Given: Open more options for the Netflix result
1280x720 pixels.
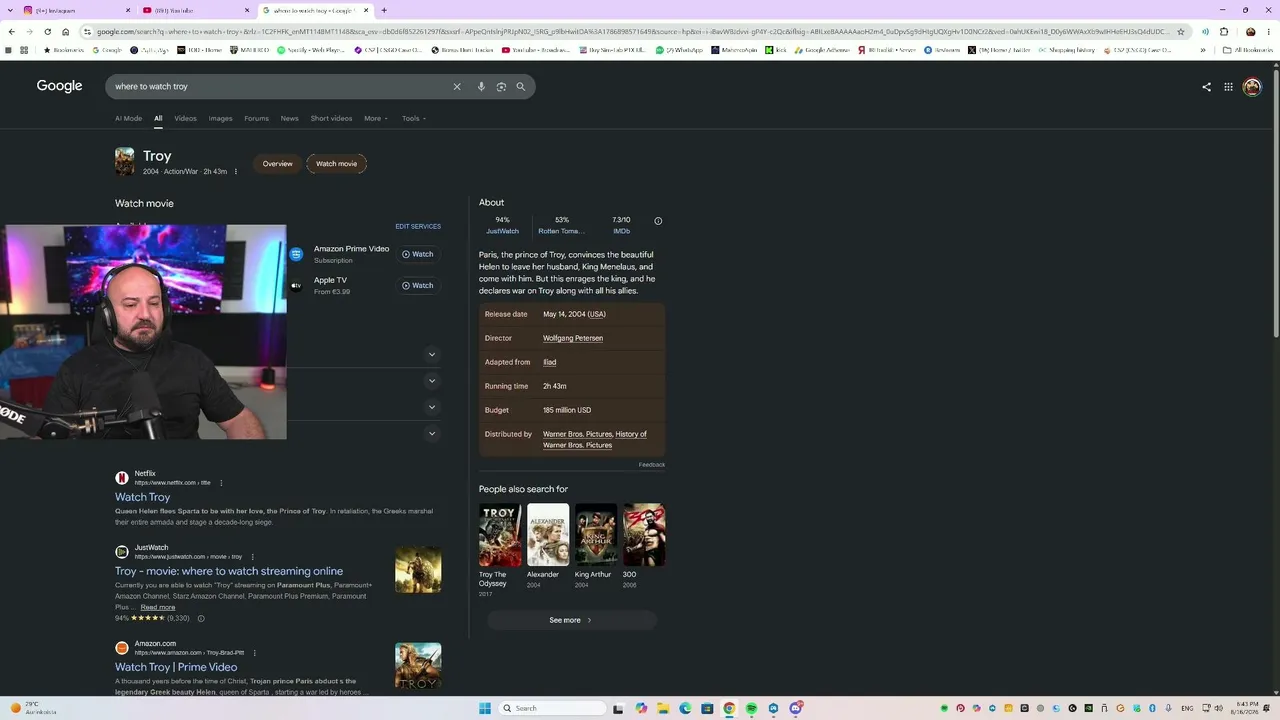Looking at the screenshot, I should (x=221, y=483).
